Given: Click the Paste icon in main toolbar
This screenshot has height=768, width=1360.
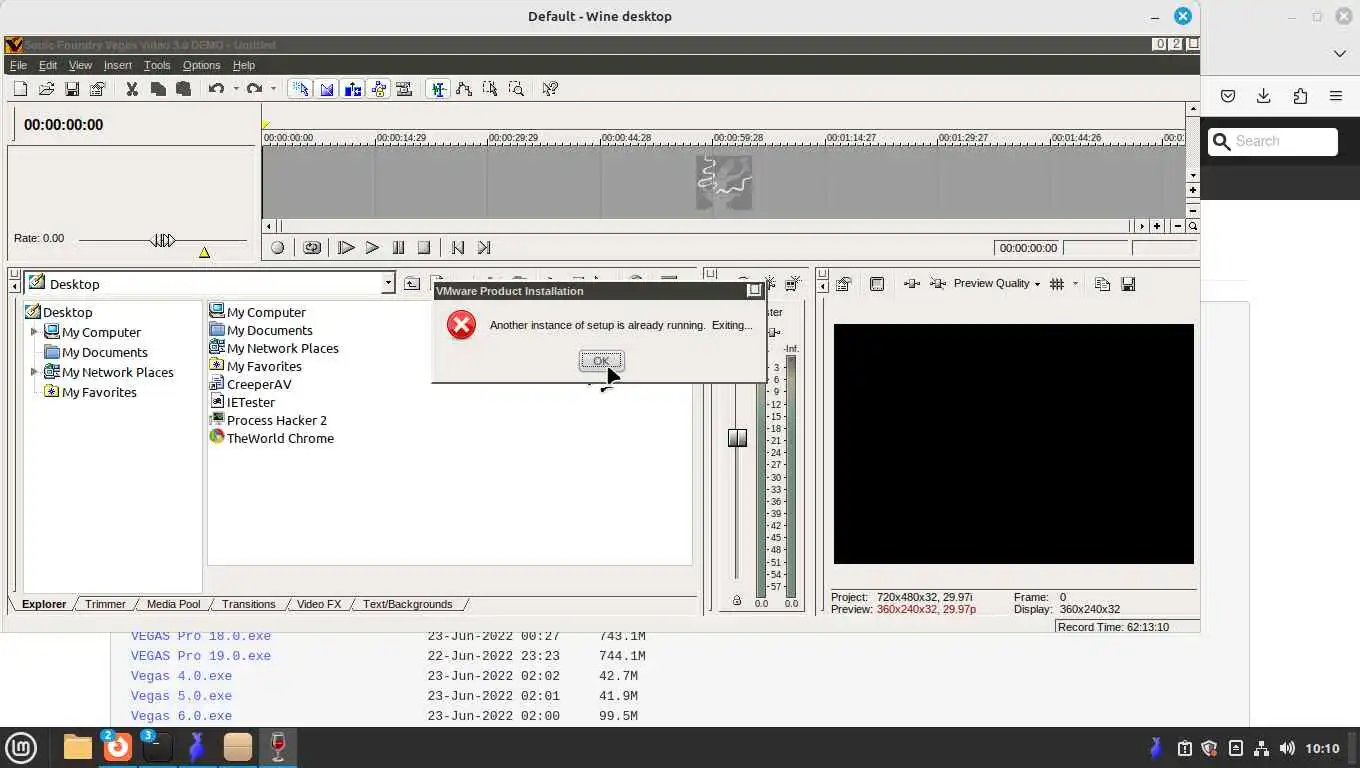Looking at the screenshot, I should [x=183, y=89].
